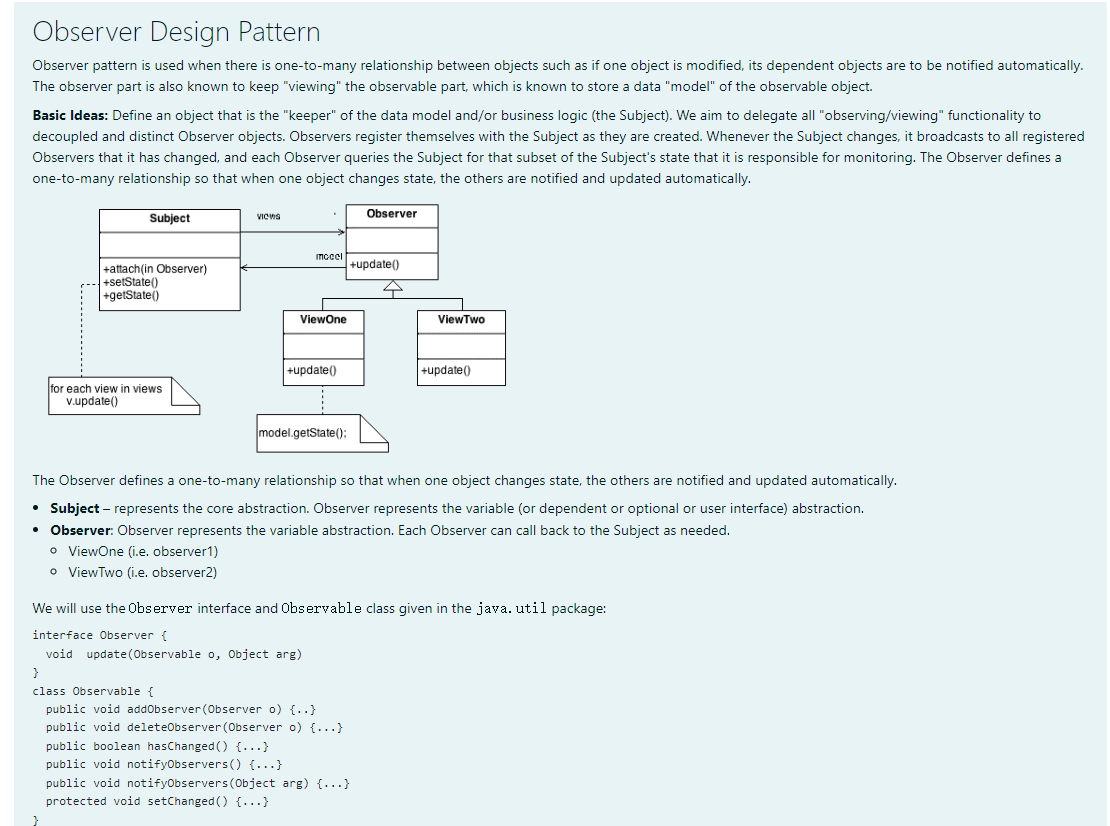The height and width of the screenshot is (826, 1110).
Task: Click the 'views' association label
Action: point(268,216)
